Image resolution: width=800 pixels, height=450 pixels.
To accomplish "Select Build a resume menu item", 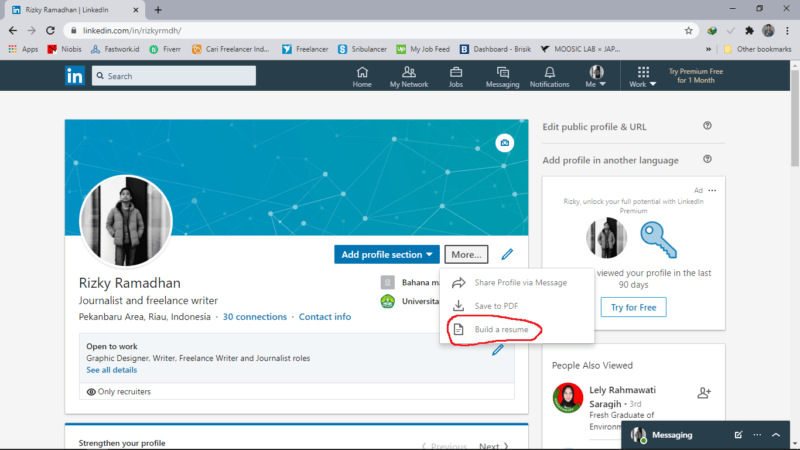I will pos(517,329).
